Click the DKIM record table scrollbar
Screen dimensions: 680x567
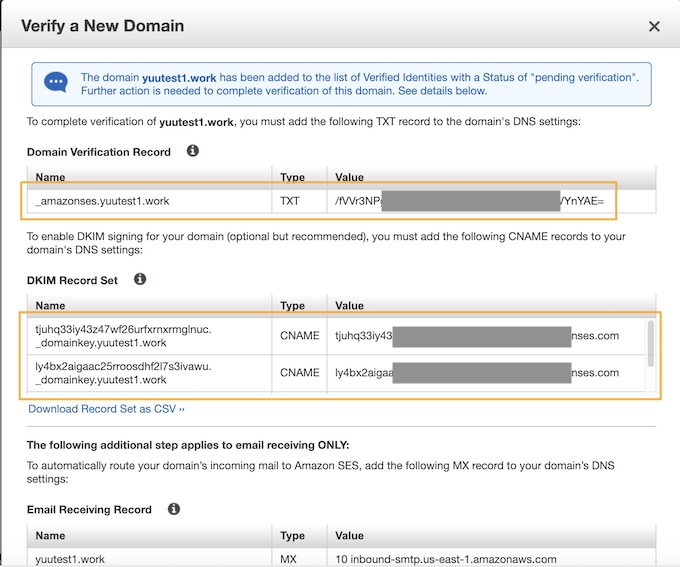tap(651, 344)
